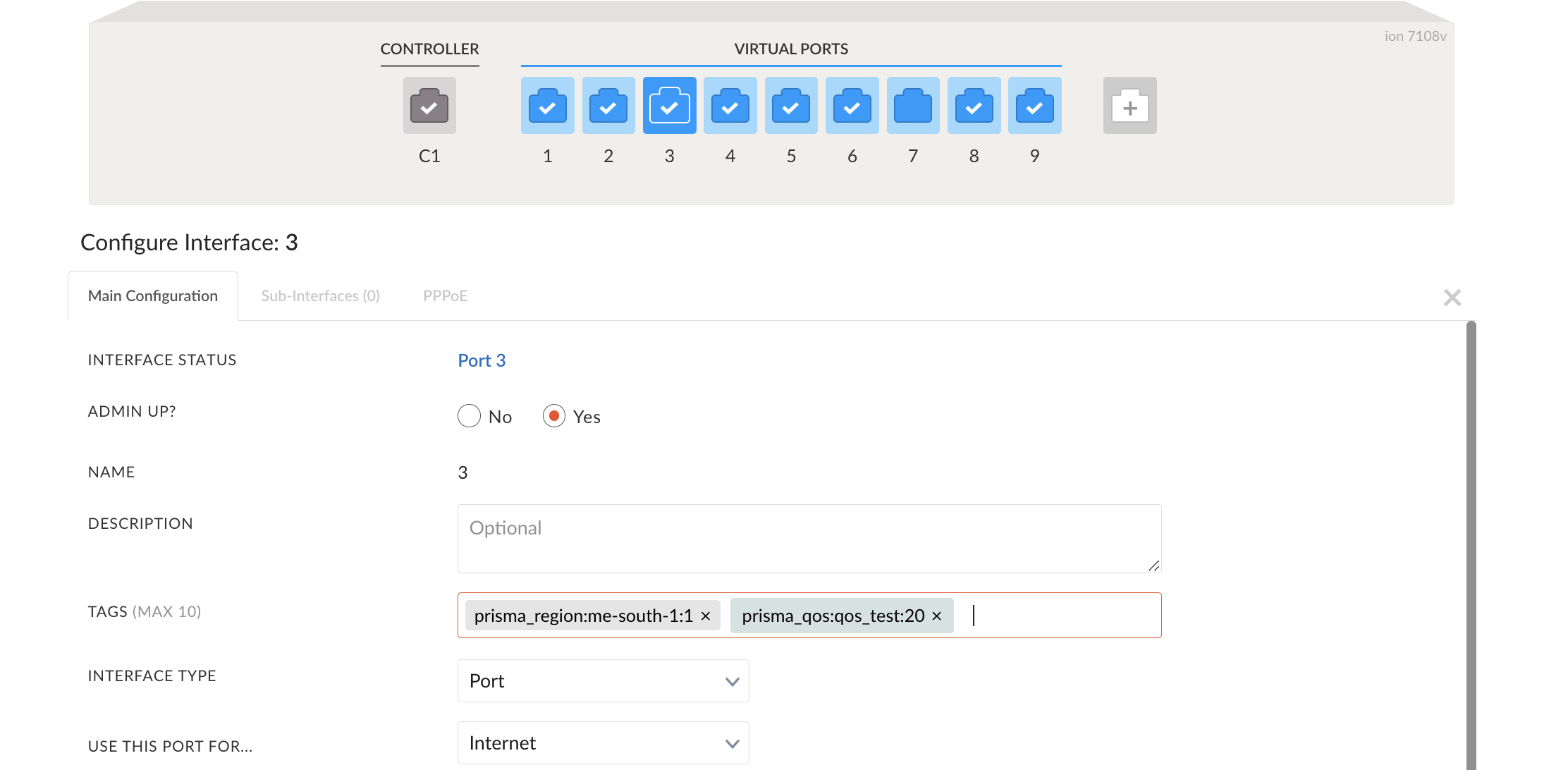This screenshot has width=1568, height=770.
Task: Expand the Use This Port For dropdown
Action: click(603, 743)
